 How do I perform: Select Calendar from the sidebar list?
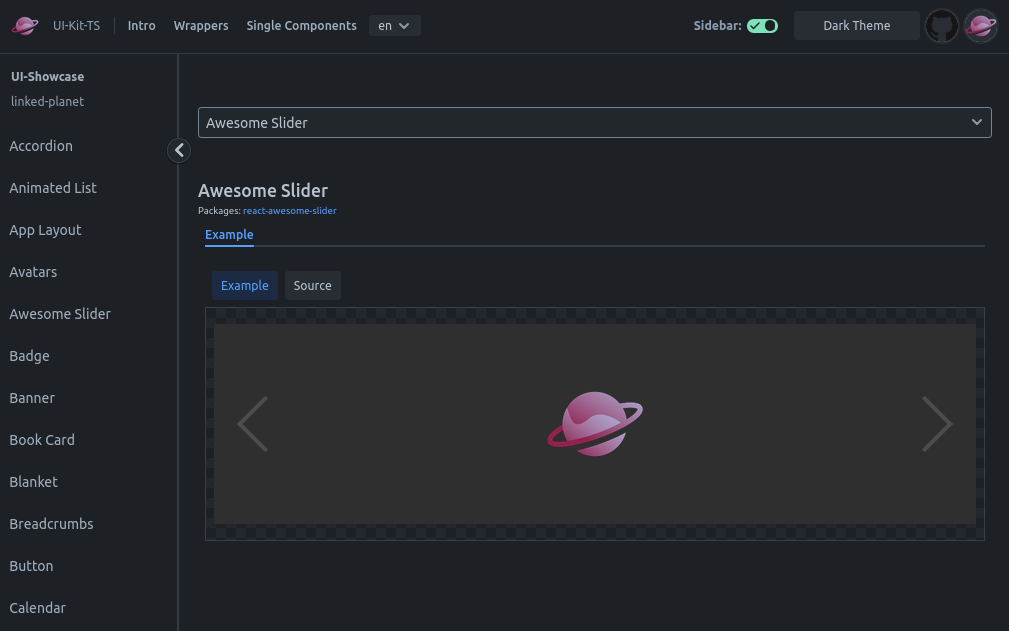coord(38,608)
